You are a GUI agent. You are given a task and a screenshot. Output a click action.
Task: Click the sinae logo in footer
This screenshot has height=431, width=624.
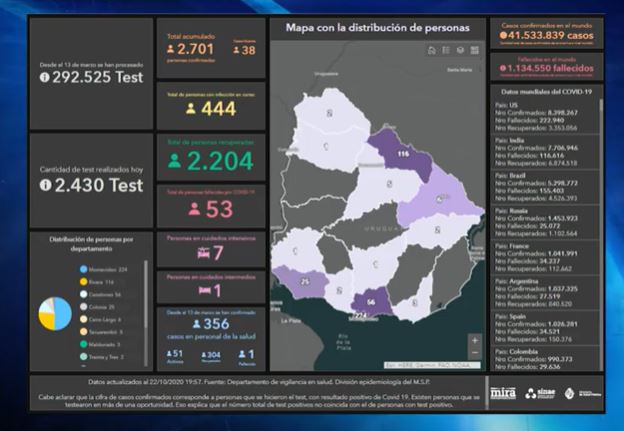[543, 393]
